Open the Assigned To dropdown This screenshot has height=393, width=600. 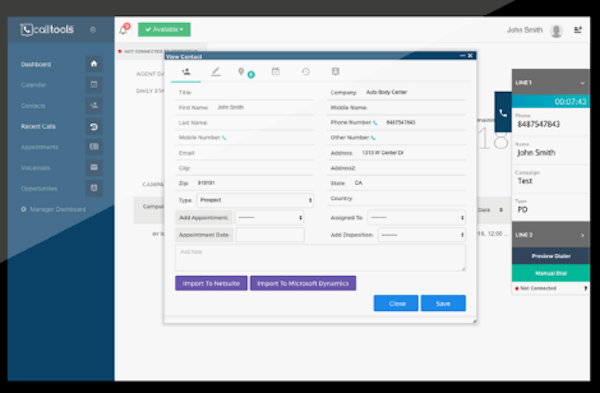tap(416, 218)
